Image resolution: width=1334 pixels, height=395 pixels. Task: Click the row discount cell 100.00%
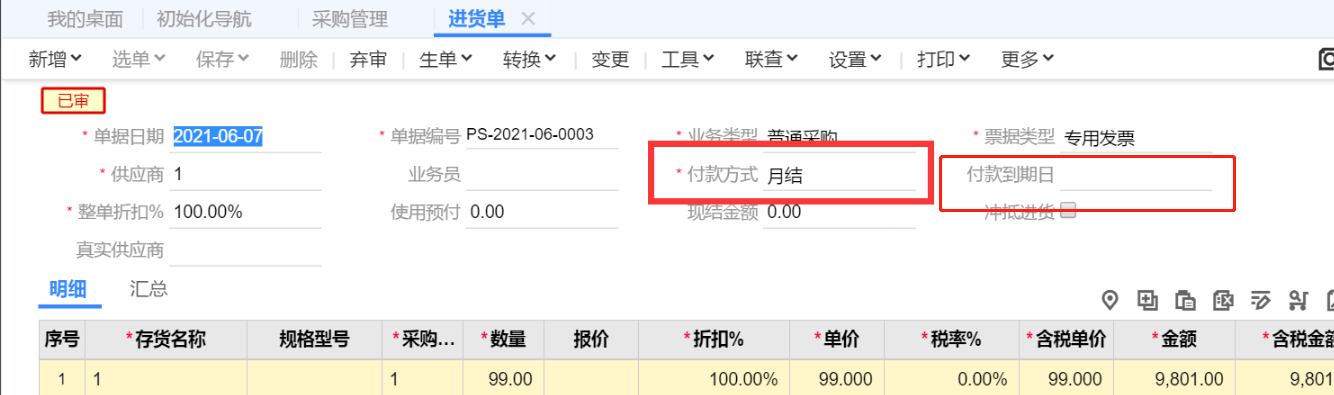(713, 379)
